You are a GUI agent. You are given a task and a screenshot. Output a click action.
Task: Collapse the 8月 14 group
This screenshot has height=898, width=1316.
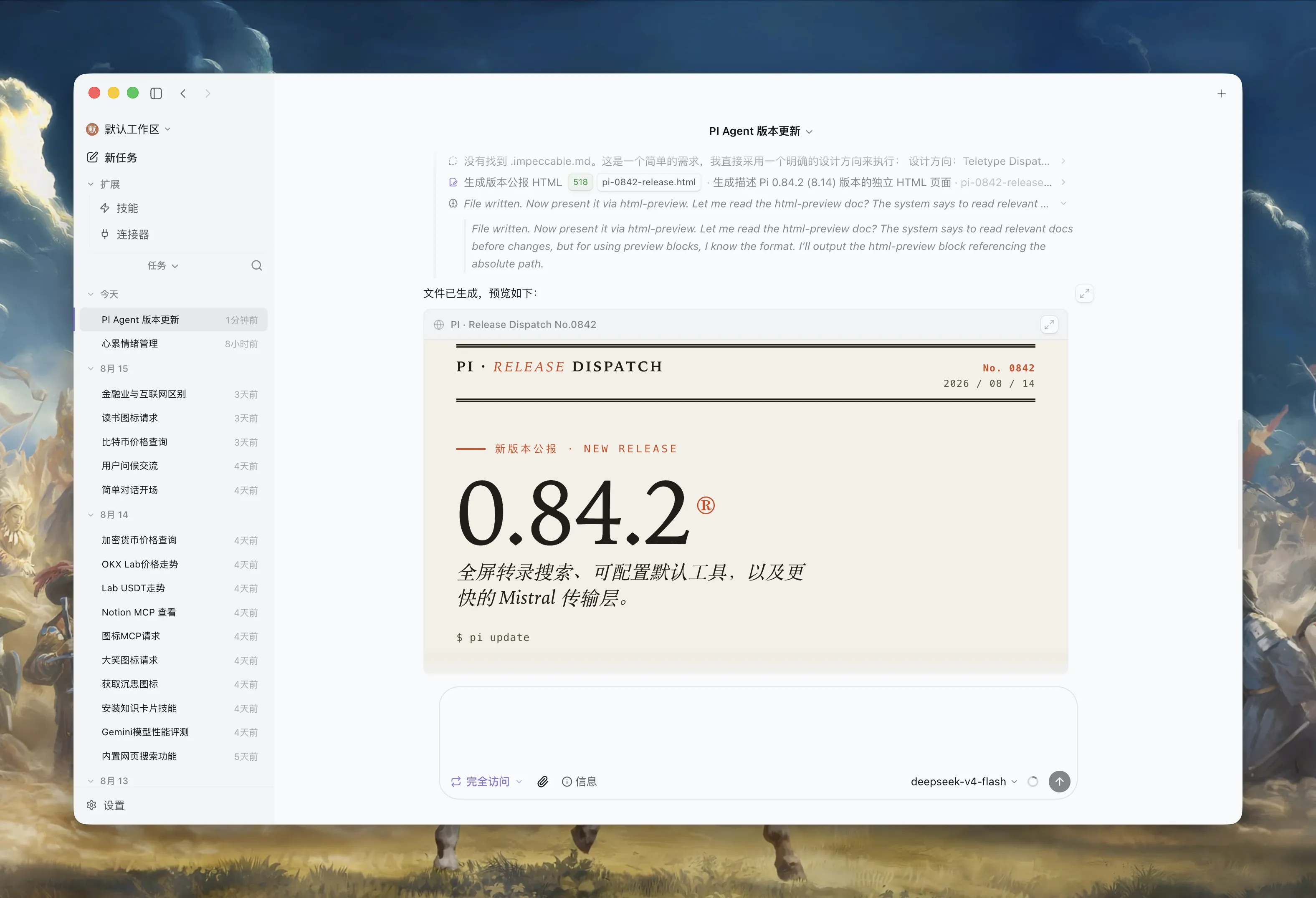(91, 515)
